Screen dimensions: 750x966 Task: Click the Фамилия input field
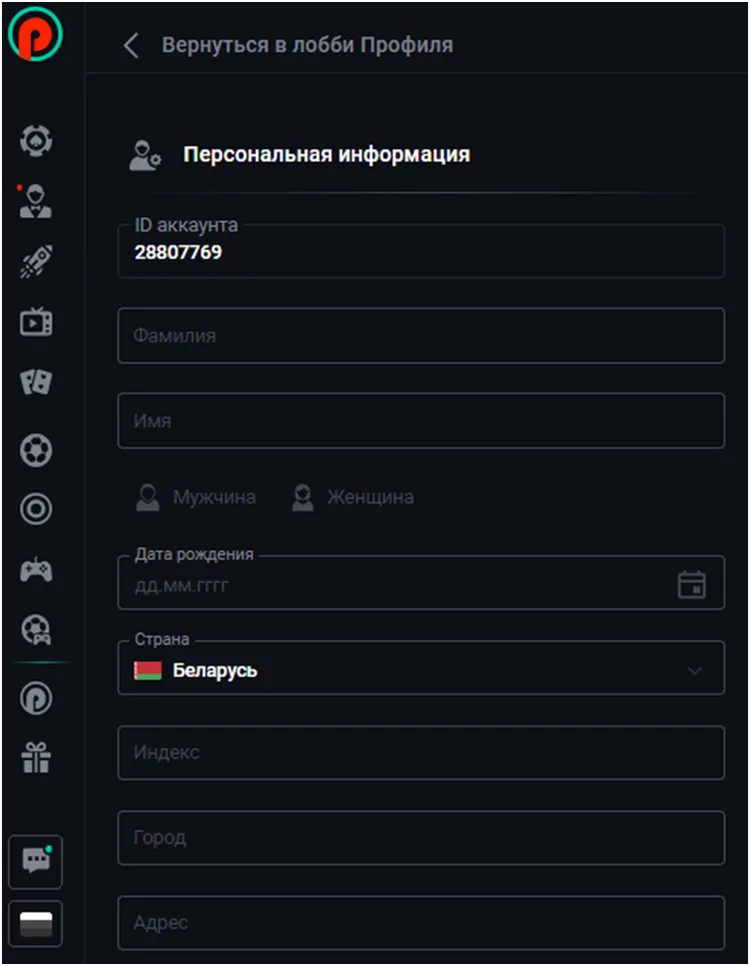click(421, 336)
